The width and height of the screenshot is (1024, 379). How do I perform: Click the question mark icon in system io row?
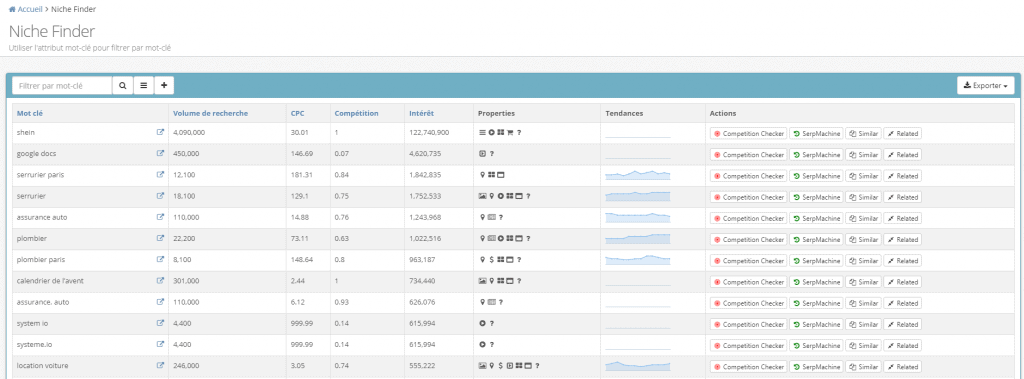click(x=492, y=323)
